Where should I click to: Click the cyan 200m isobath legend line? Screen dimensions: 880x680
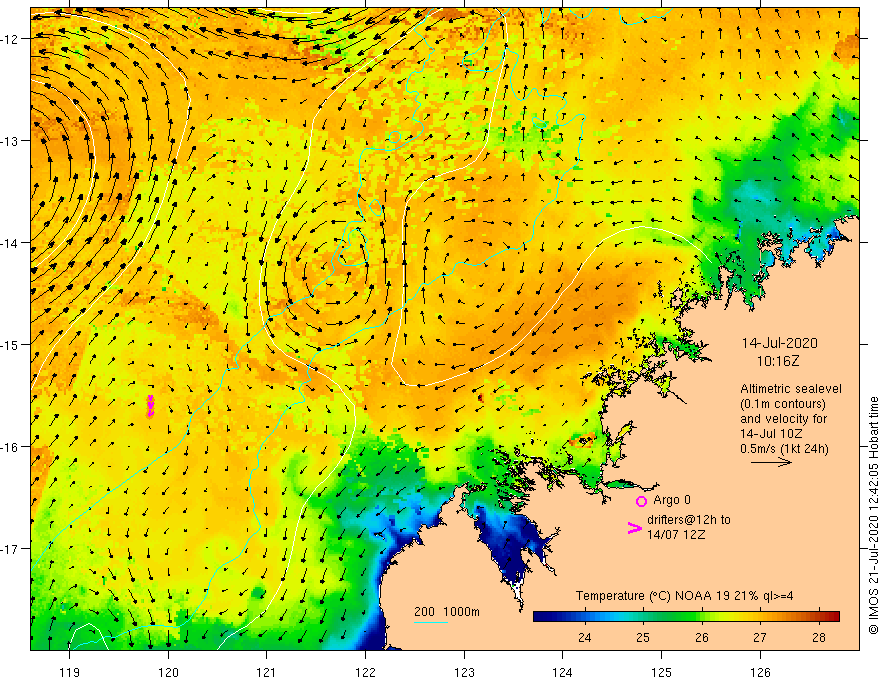pos(431,622)
